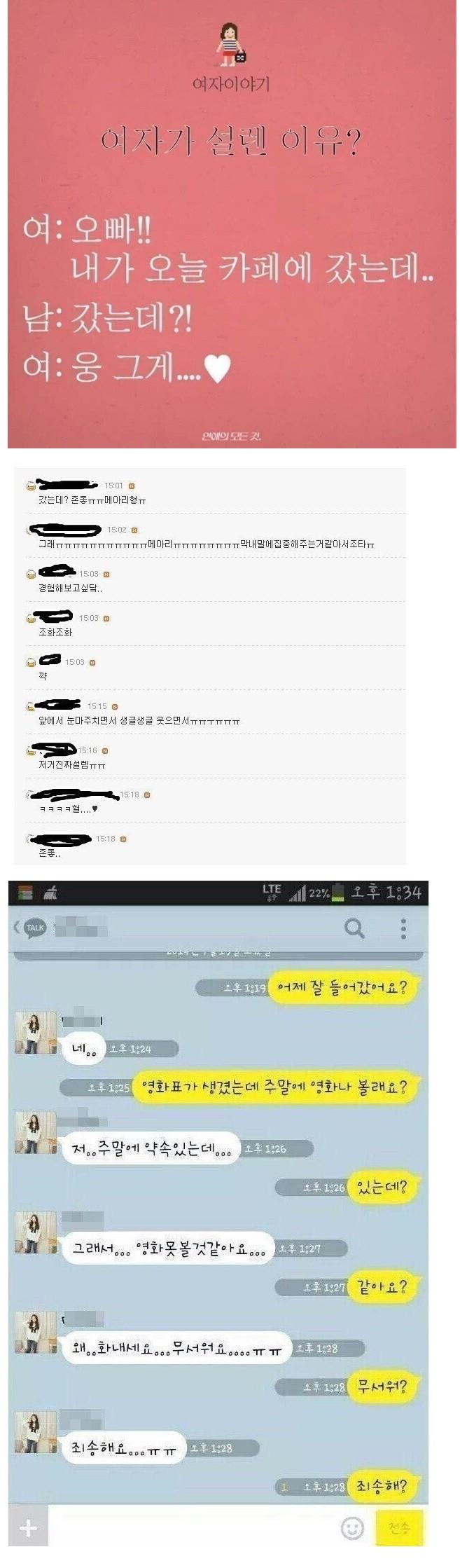Open the three-dot chat menu
Image resolution: width=460 pixels, height=1568 pixels.
coord(403,928)
